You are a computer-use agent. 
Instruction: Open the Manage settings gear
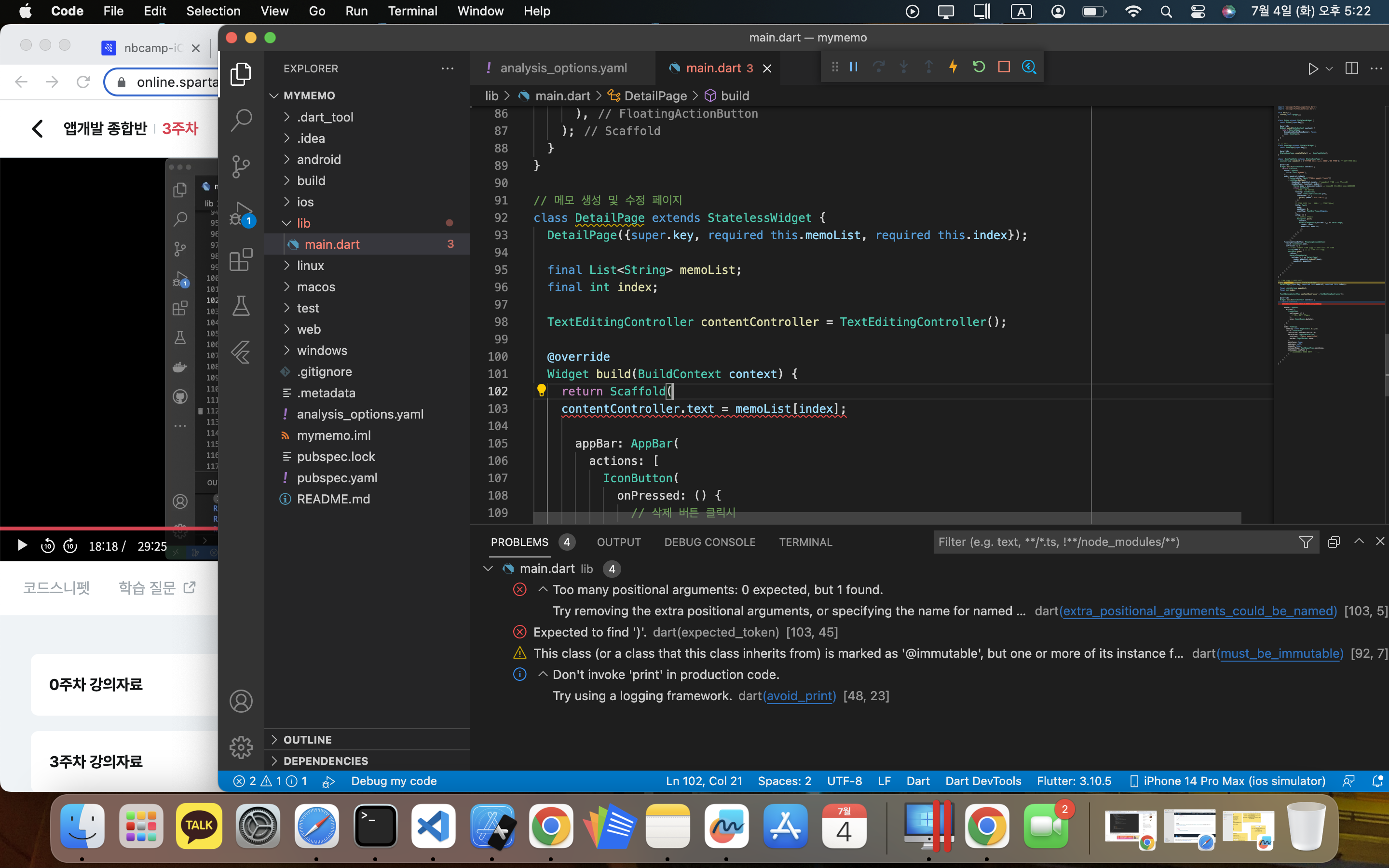point(241,747)
